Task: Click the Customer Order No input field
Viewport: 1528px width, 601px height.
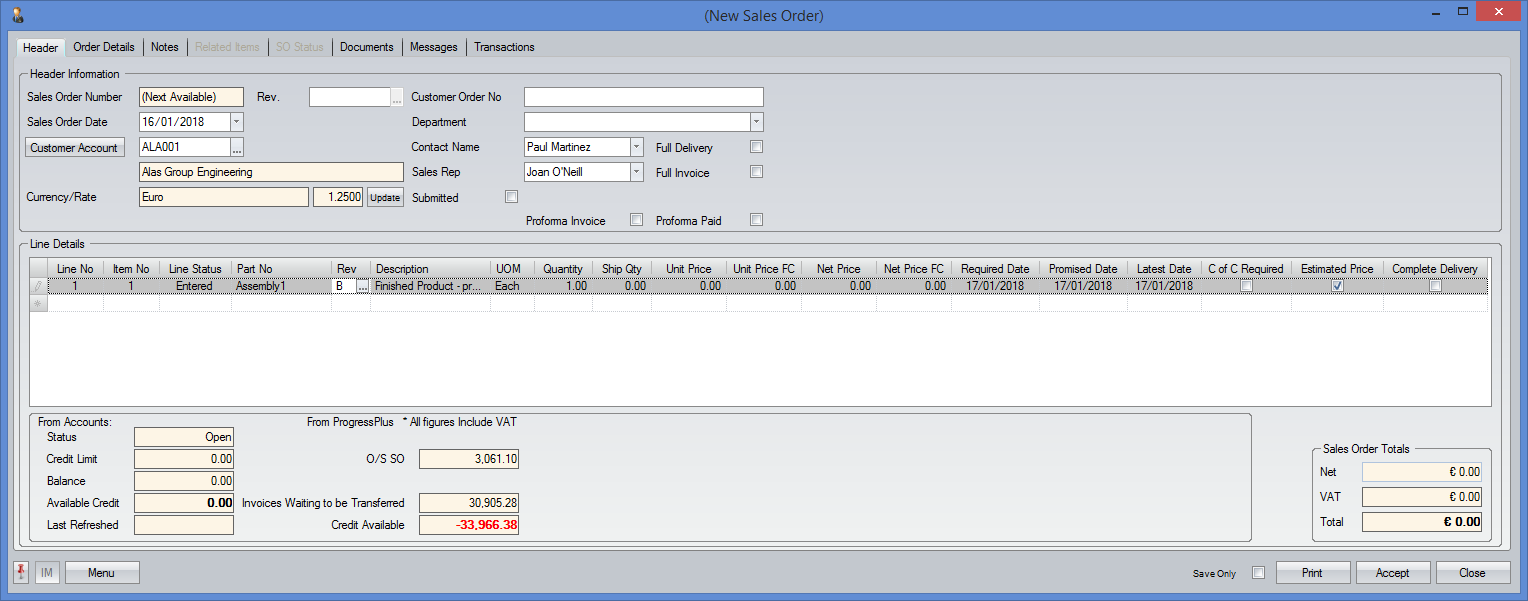Action: [643, 97]
